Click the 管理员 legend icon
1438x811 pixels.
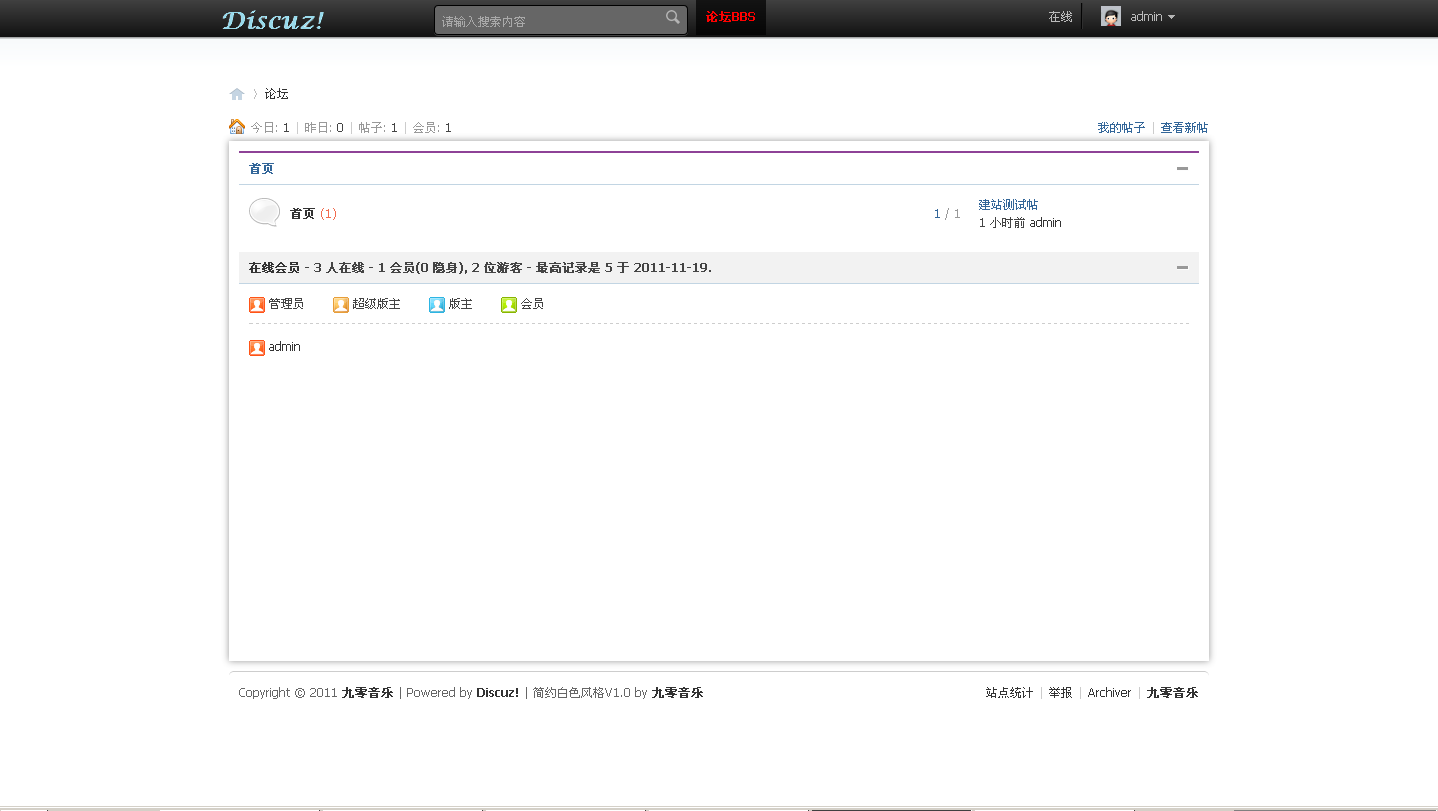point(257,305)
